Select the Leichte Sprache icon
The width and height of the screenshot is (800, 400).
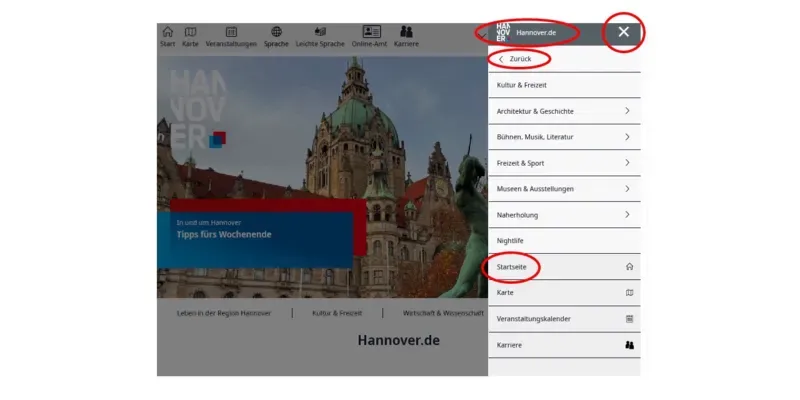320,32
